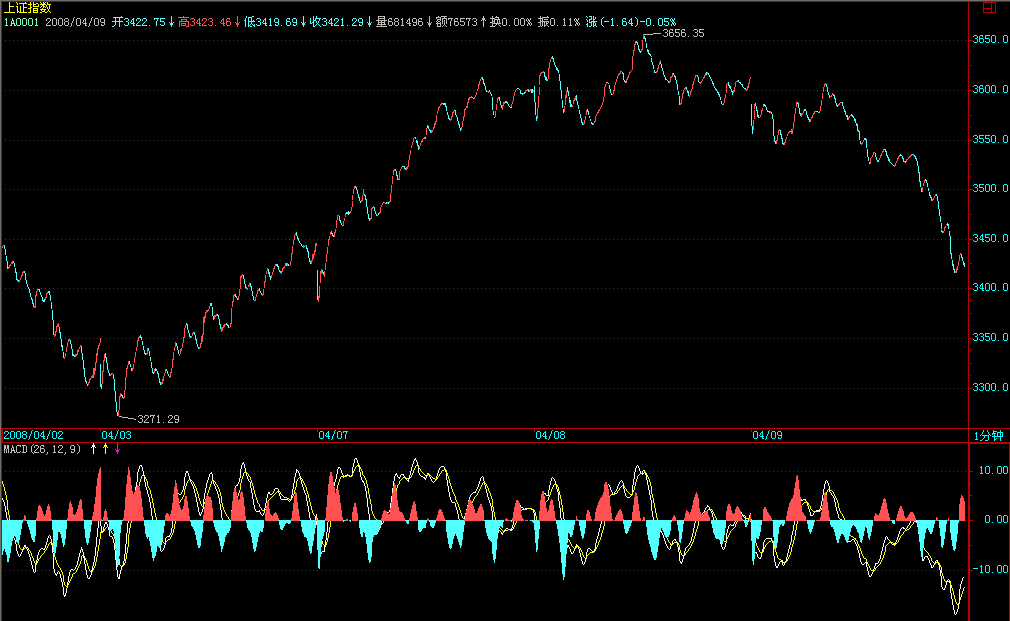Click the 3656.35 high price marker
Image resolution: width=1010 pixels, height=621 pixels.
pos(683,33)
